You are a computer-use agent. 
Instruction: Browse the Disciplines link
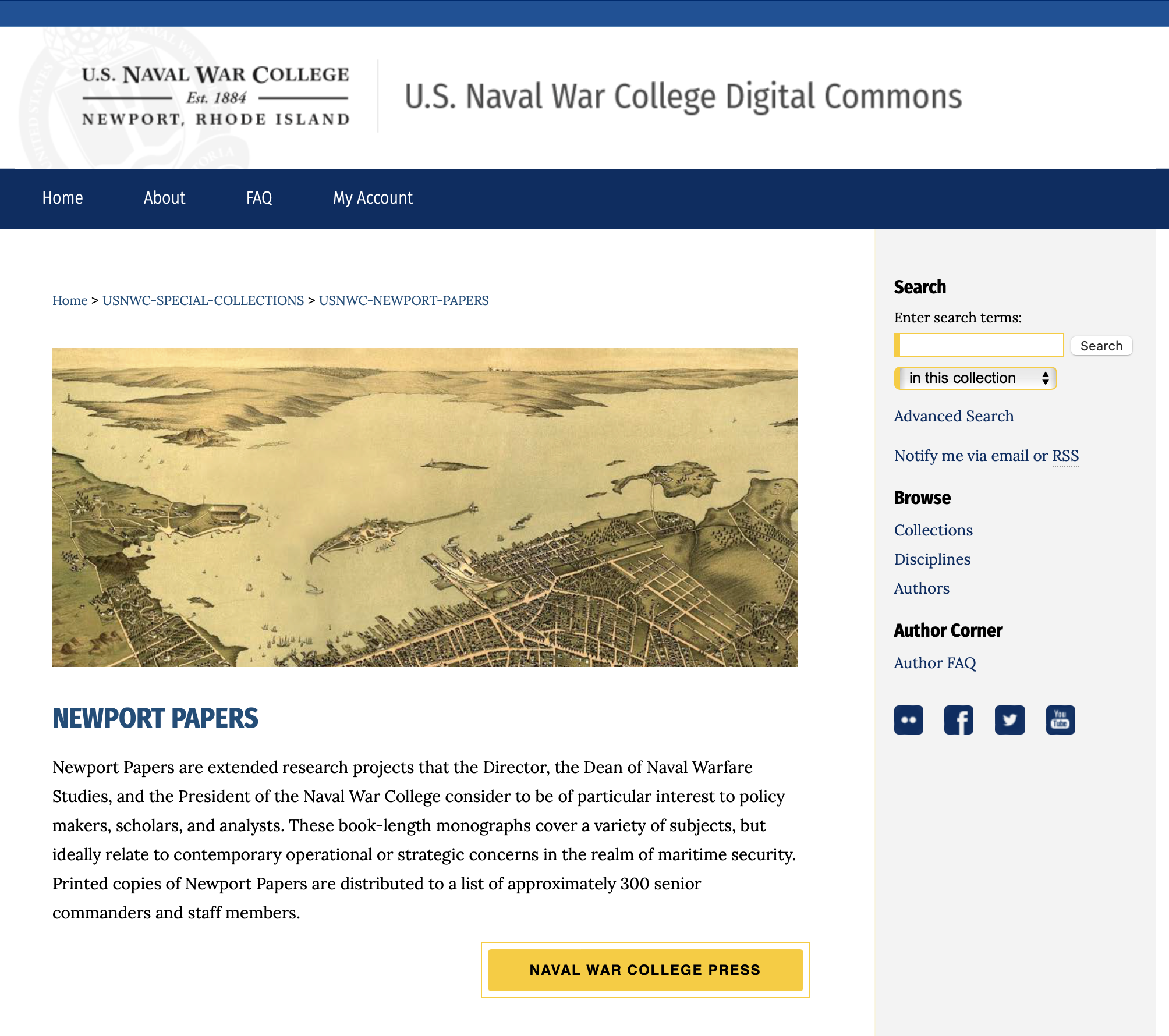click(933, 559)
